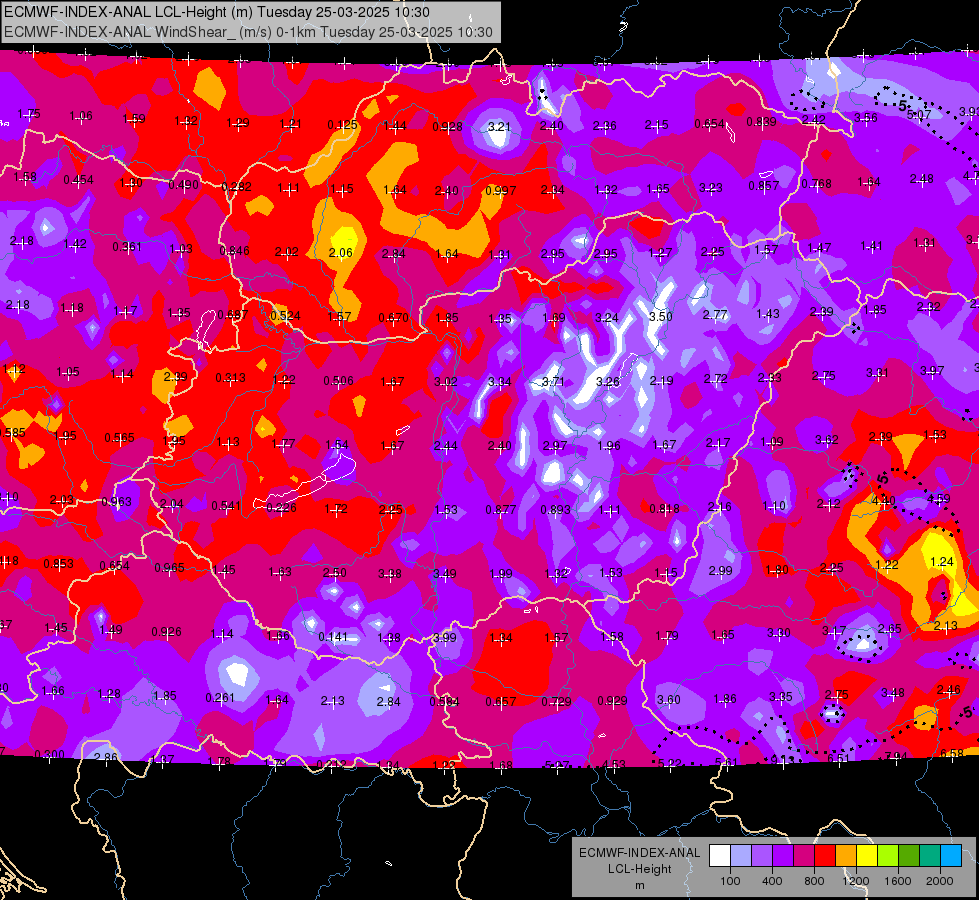This screenshot has height=900, width=979.
Task: Click the wind shear value 0.454
Action: tap(78, 180)
